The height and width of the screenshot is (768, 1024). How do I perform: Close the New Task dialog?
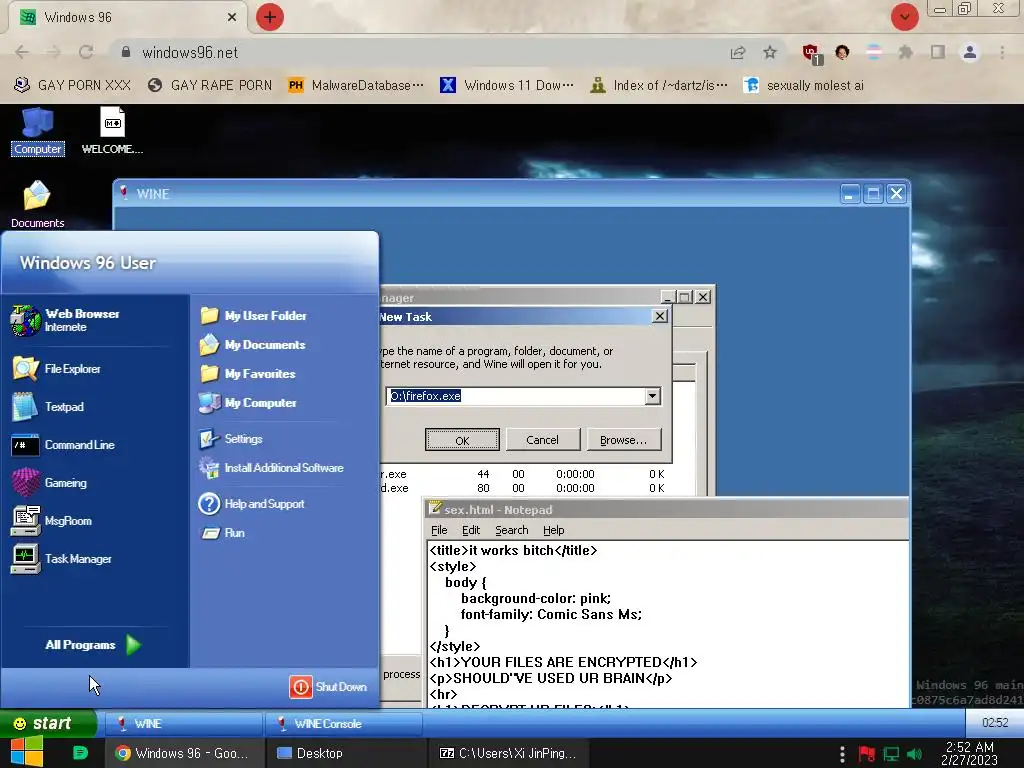[660, 316]
